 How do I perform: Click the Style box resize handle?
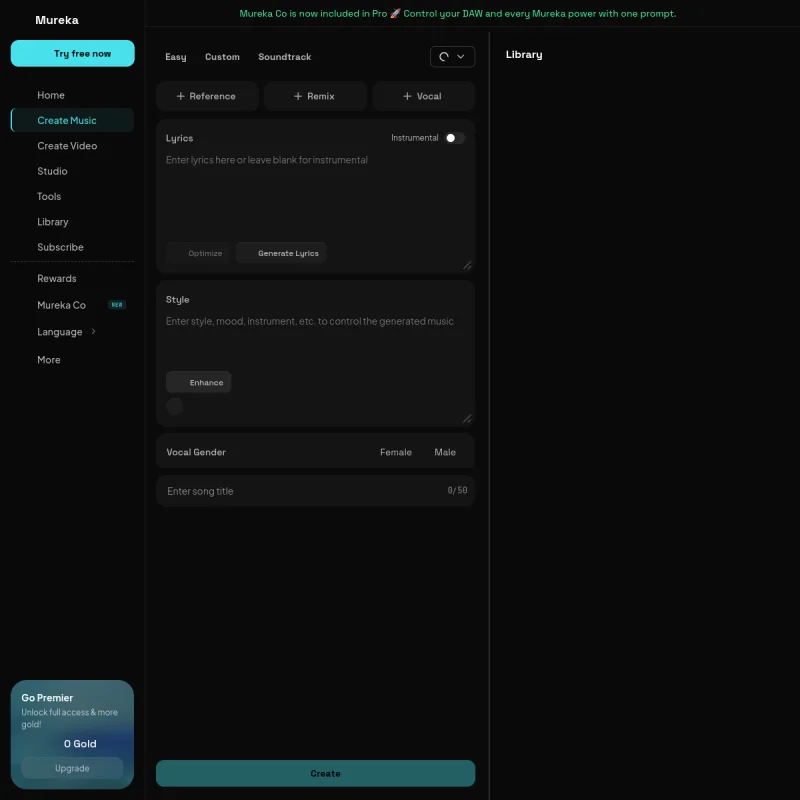point(467,418)
